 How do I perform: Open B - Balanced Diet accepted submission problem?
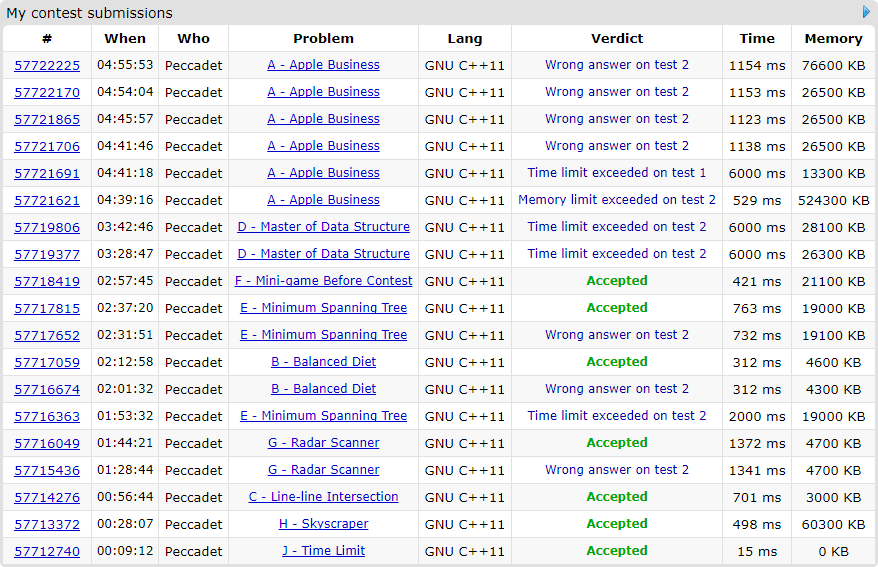[x=323, y=362]
